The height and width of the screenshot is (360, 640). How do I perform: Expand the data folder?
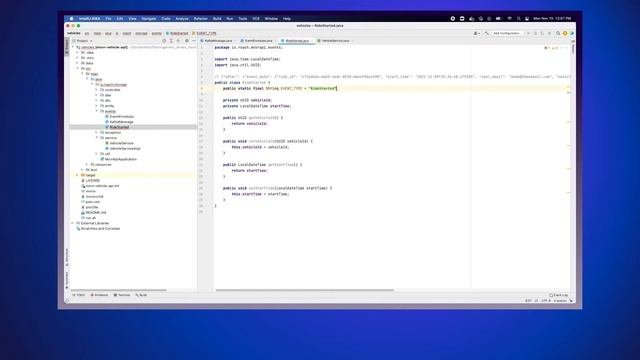[78, 63]
